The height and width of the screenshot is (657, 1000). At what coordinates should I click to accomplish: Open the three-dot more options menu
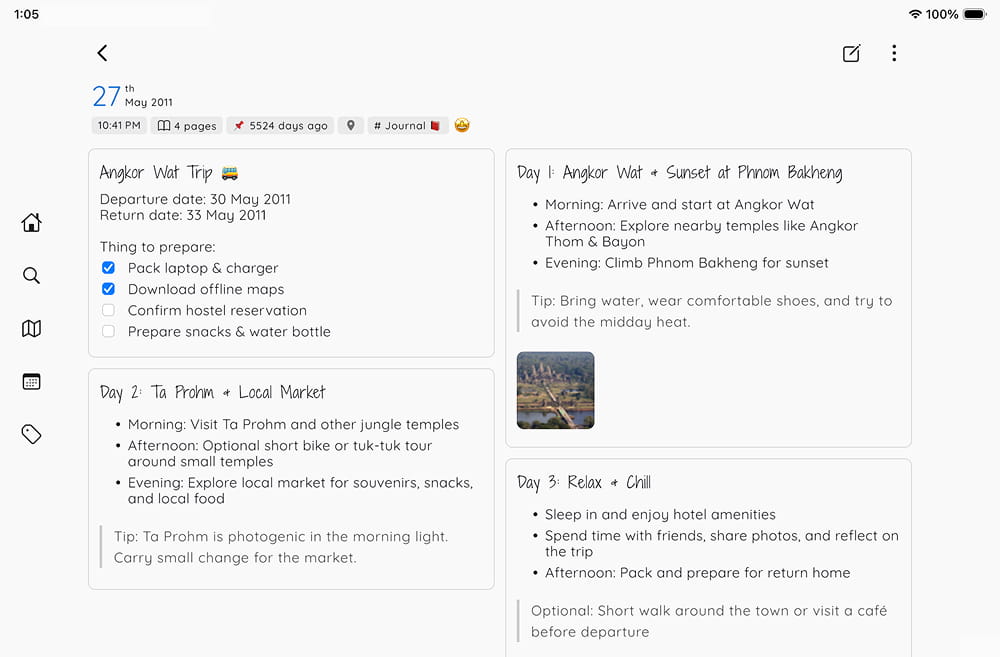pyautogui.click(x=894, y=53)
